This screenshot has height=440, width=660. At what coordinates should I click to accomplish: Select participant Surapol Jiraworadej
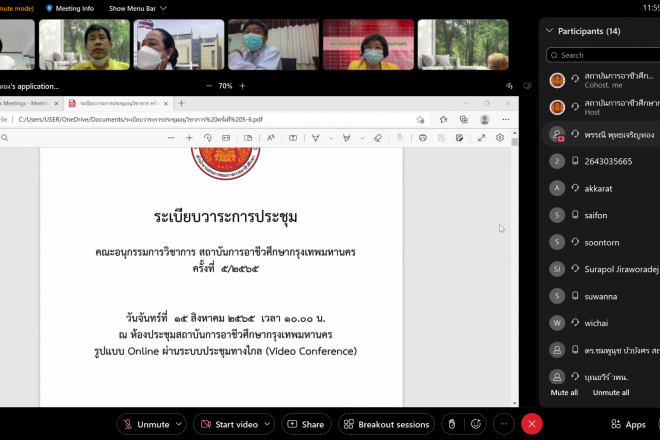tap(602, 269)
